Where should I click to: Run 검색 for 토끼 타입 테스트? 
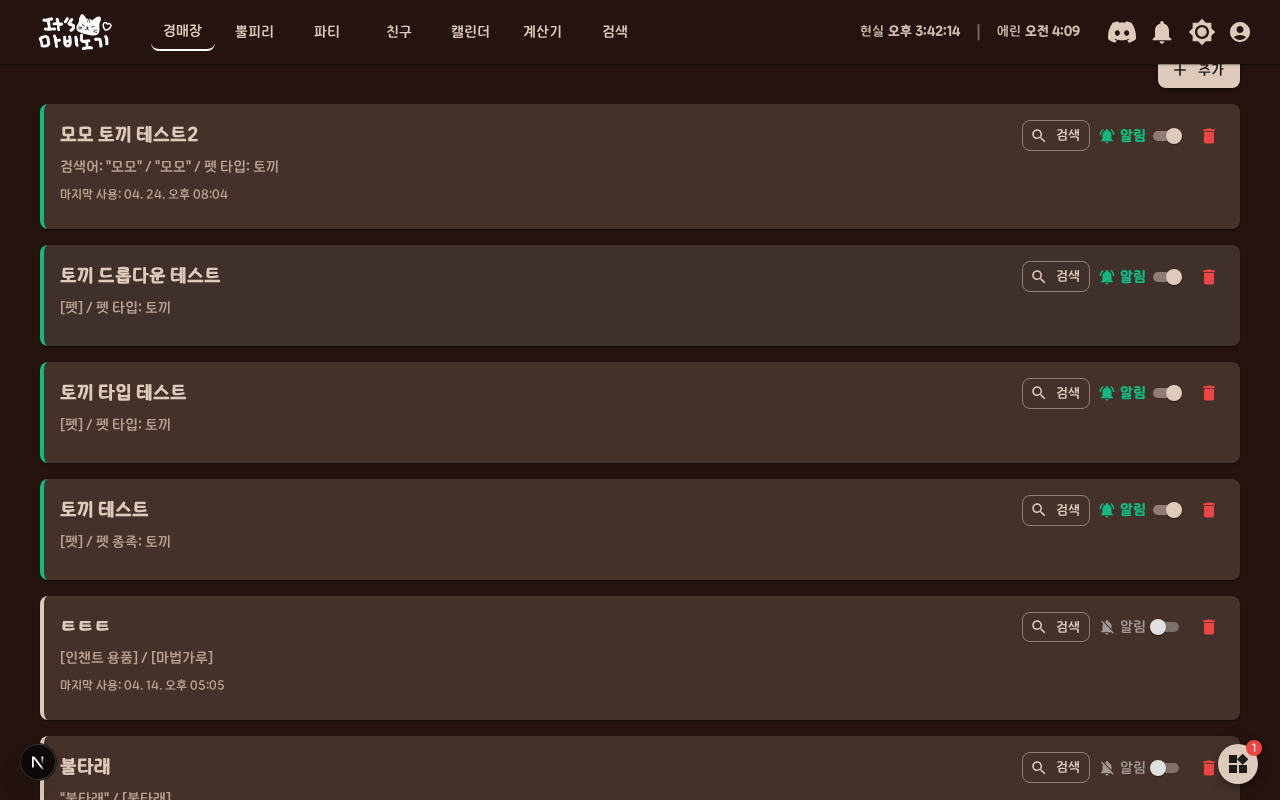pyautogui.click(x=1056, y=393)
